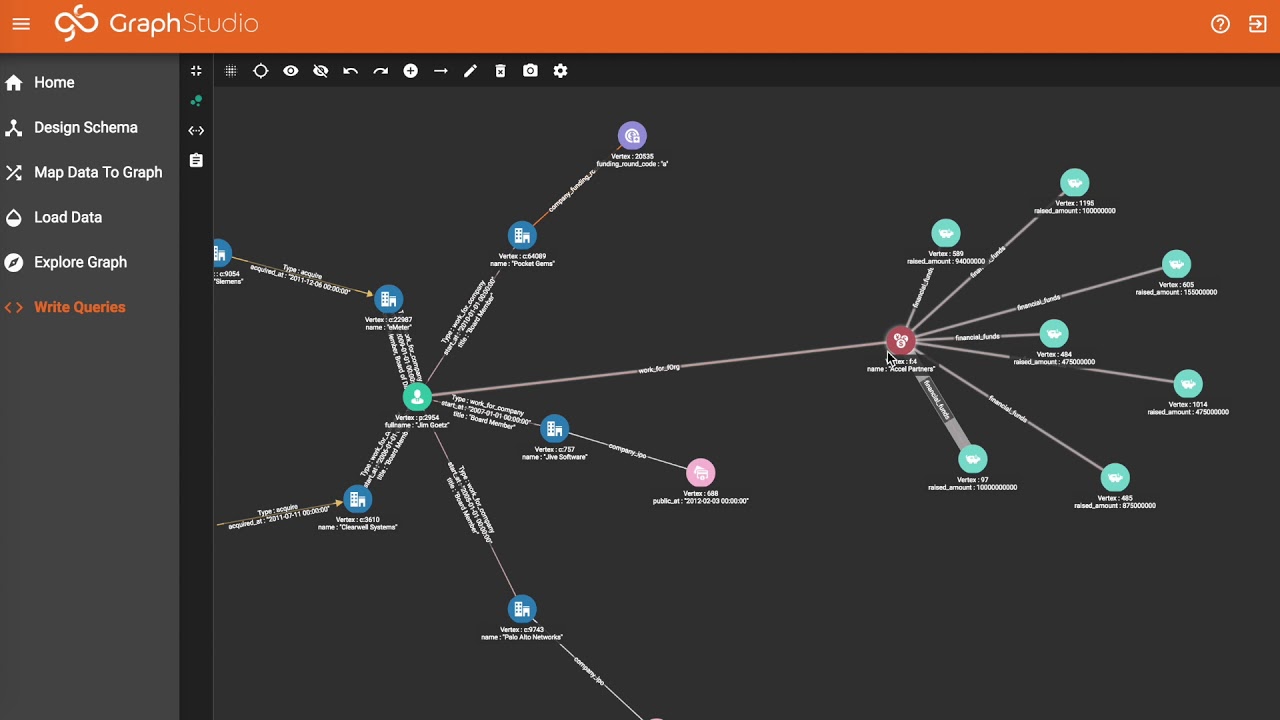Select the funding round vertex 20535
The height and width of the screenshot is (720, 1280).
[x=632, y=136]
